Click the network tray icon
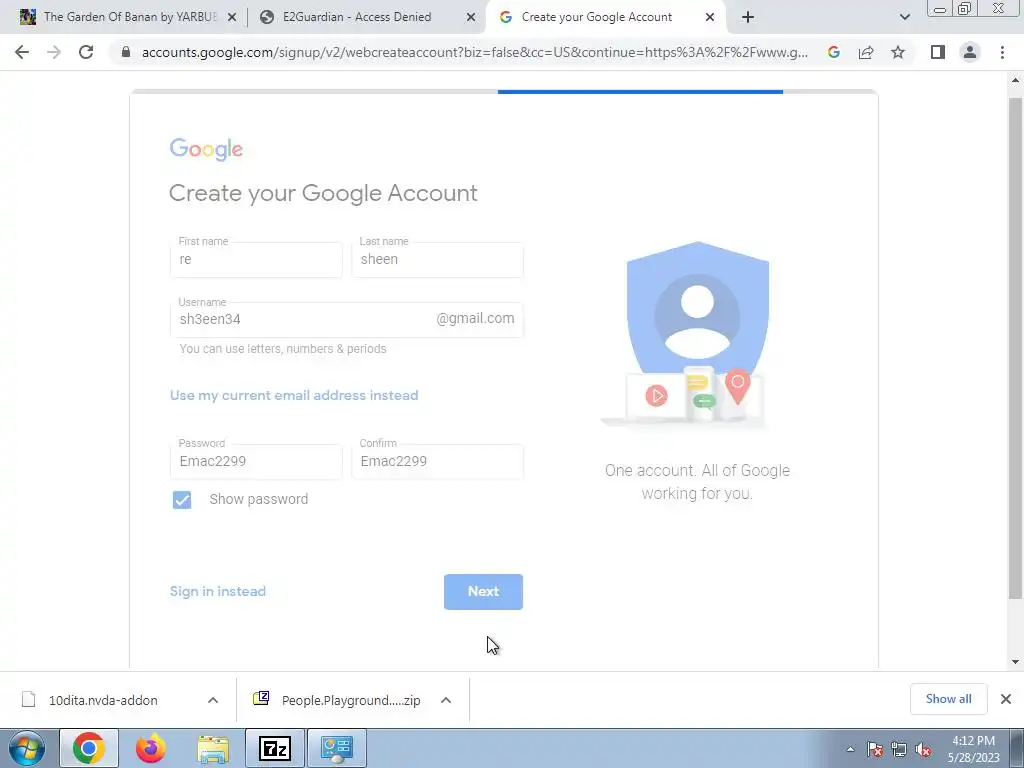1024x768 pixels. coord(899,749)
